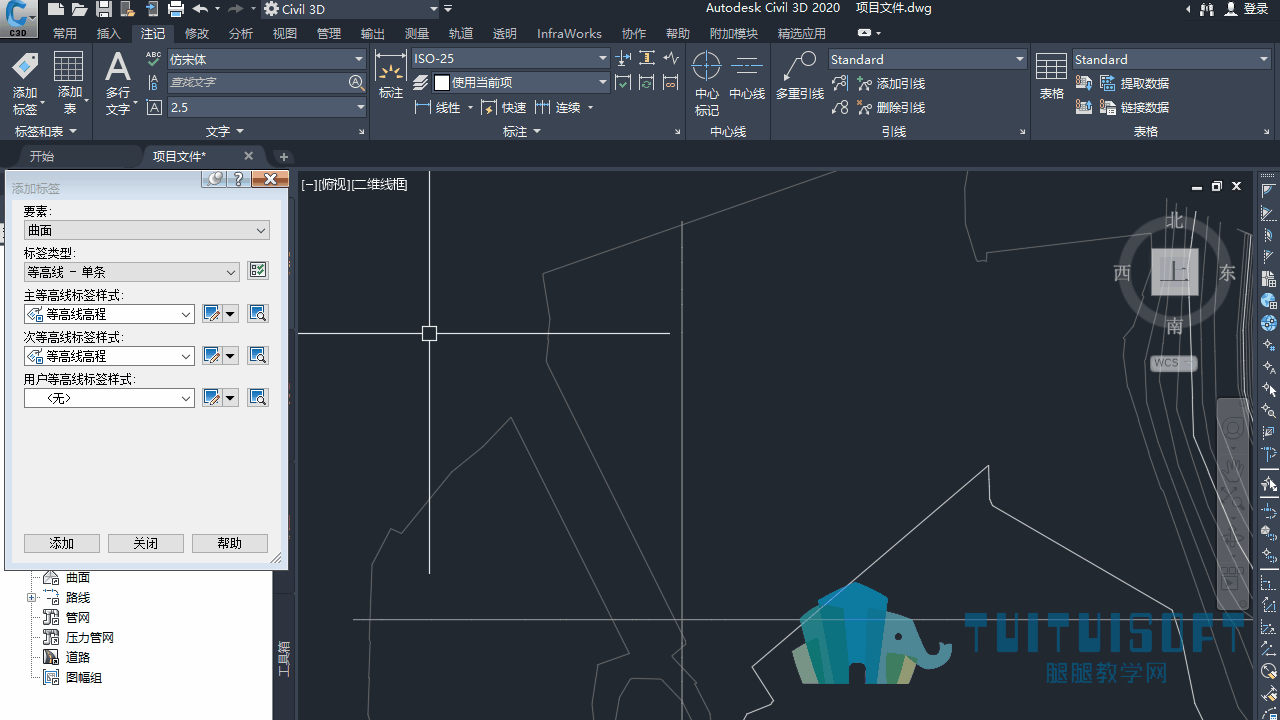Open the InfraWorks ribbon tab

[x=569, y=33]
